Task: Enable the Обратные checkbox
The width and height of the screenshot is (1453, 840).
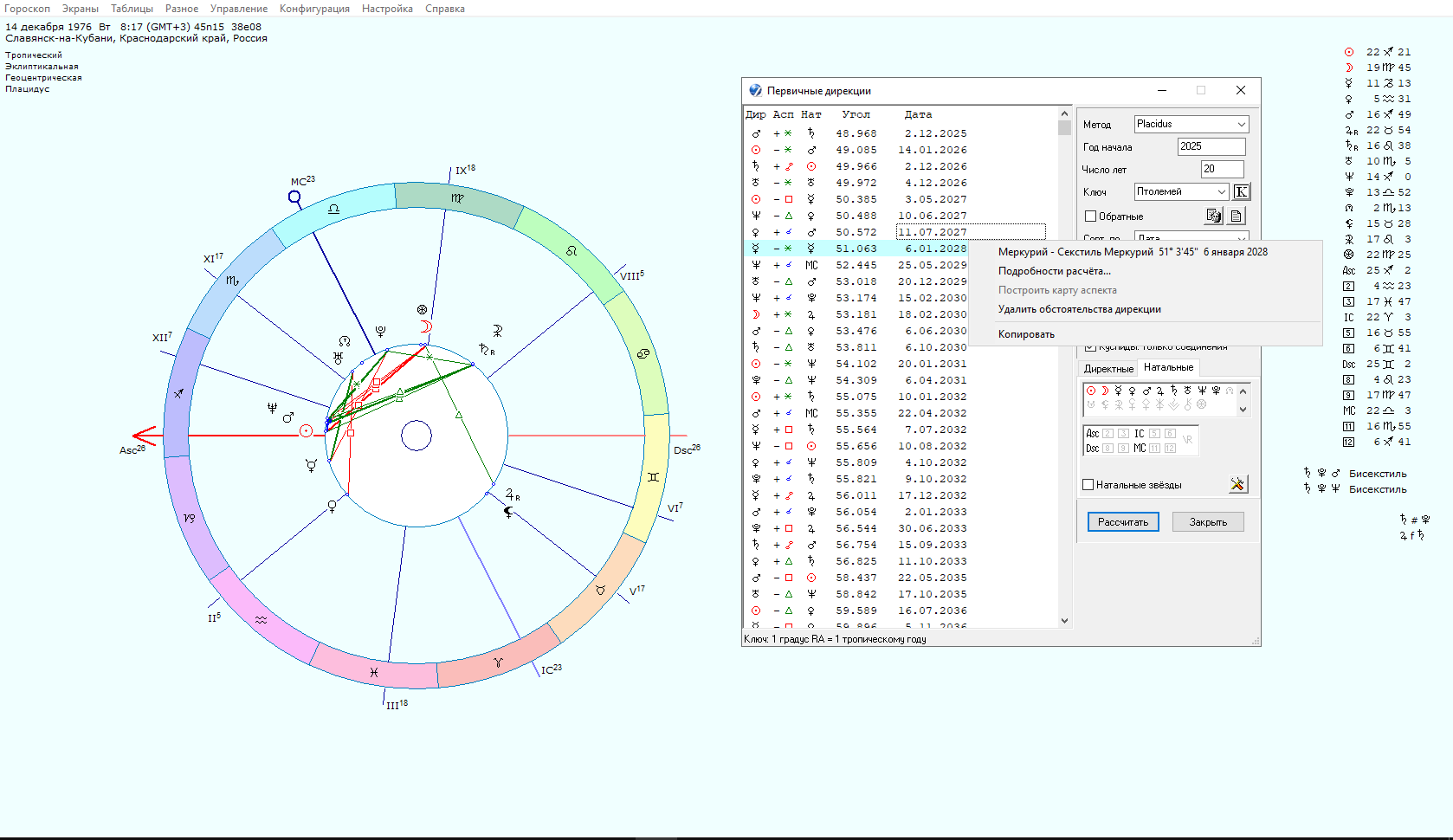Action: tap(1091, 216)
